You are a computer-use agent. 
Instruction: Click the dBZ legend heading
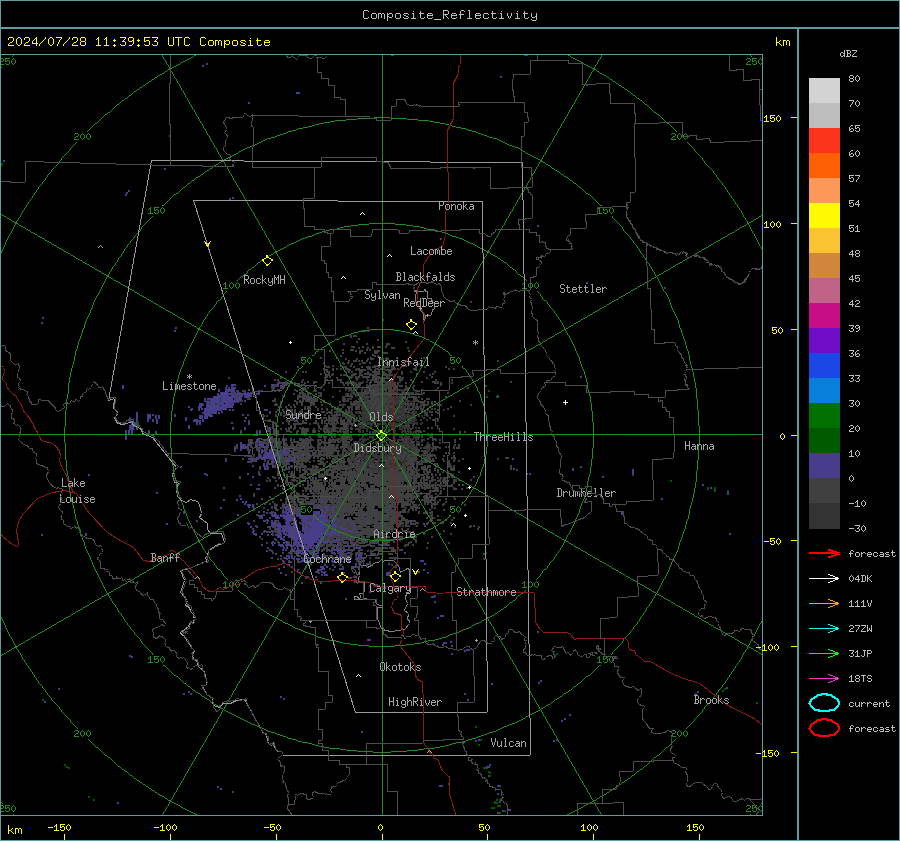pos(848,54)
